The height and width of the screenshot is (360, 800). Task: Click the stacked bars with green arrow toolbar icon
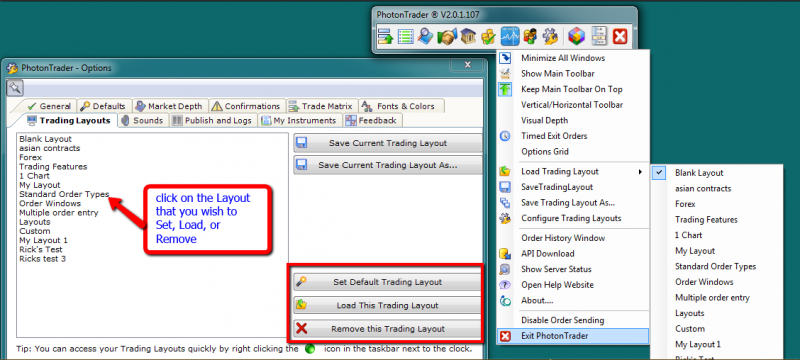coord(385,37)
